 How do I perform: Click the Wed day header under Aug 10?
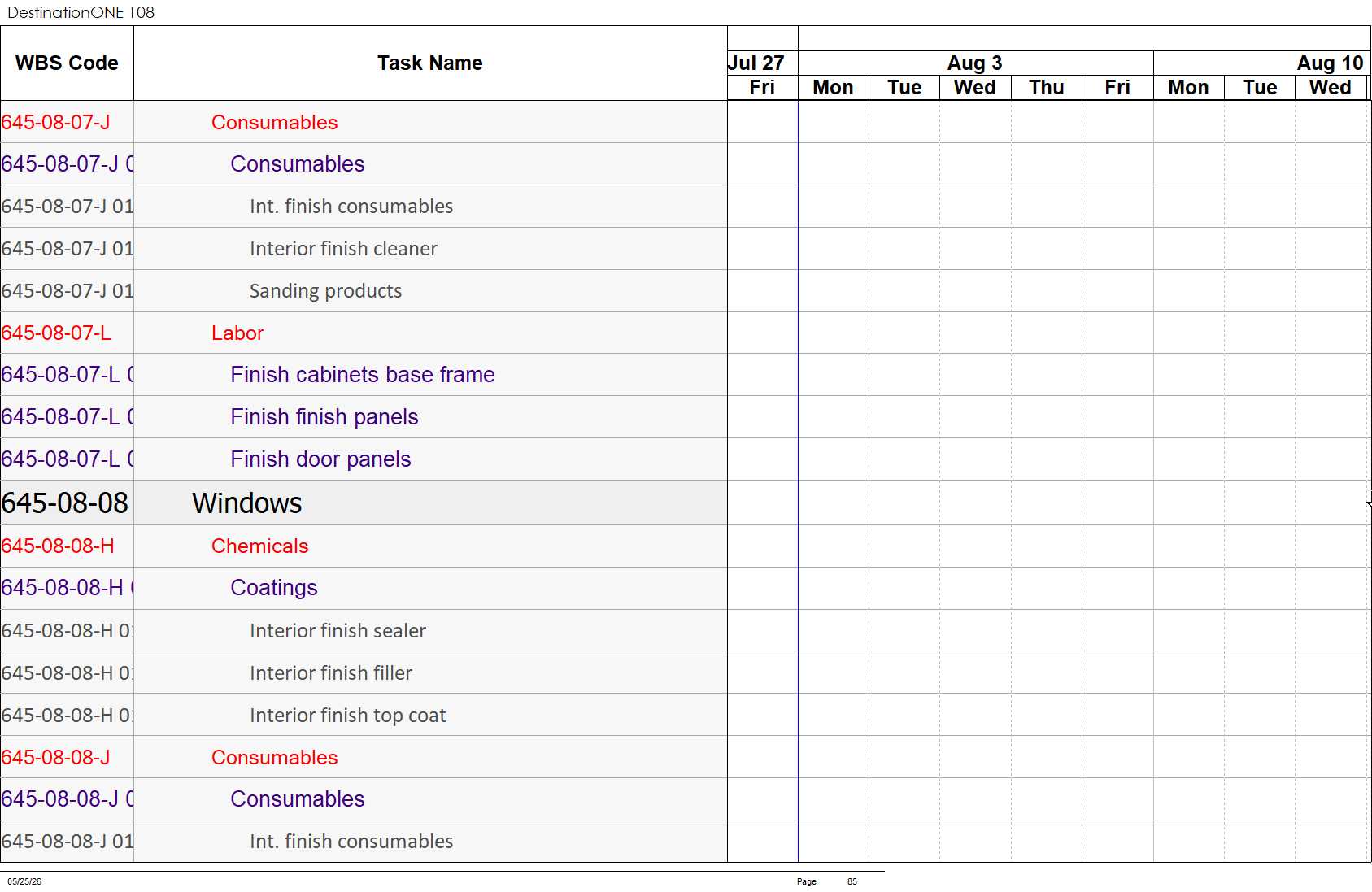pos(1331,88)
